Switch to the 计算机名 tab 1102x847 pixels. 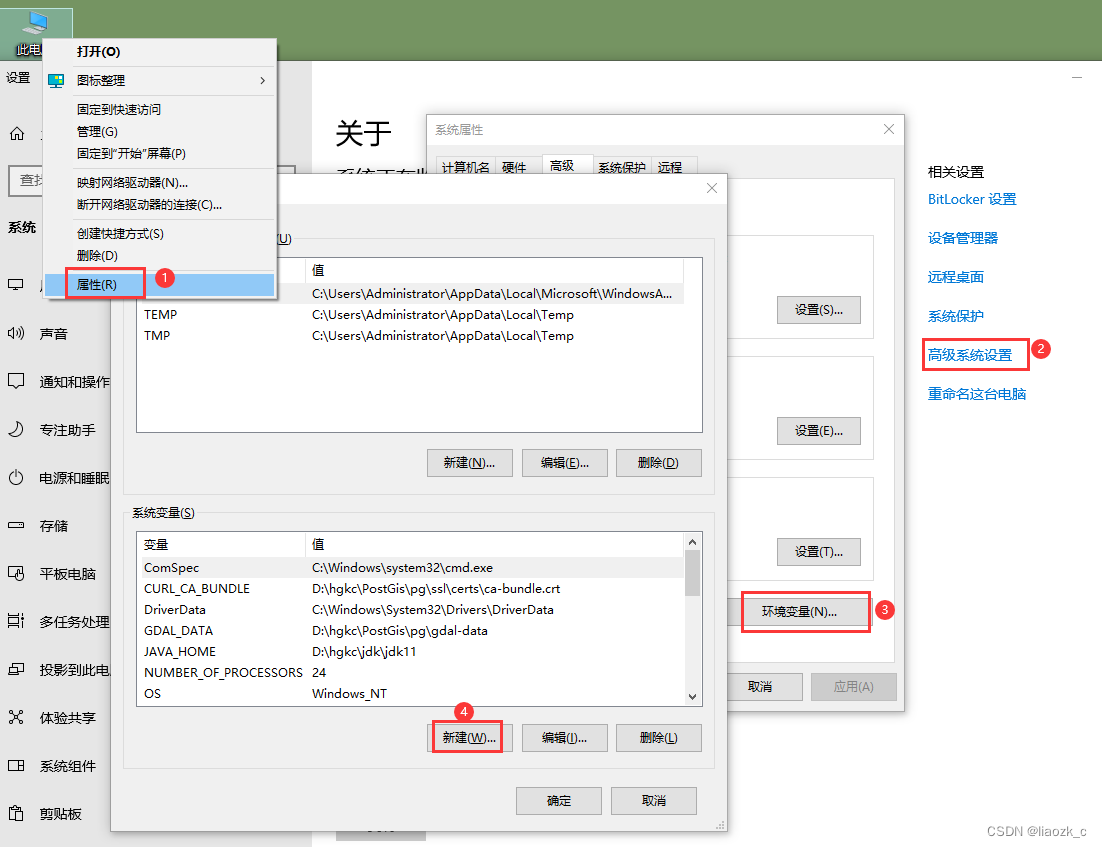point(465,167)
